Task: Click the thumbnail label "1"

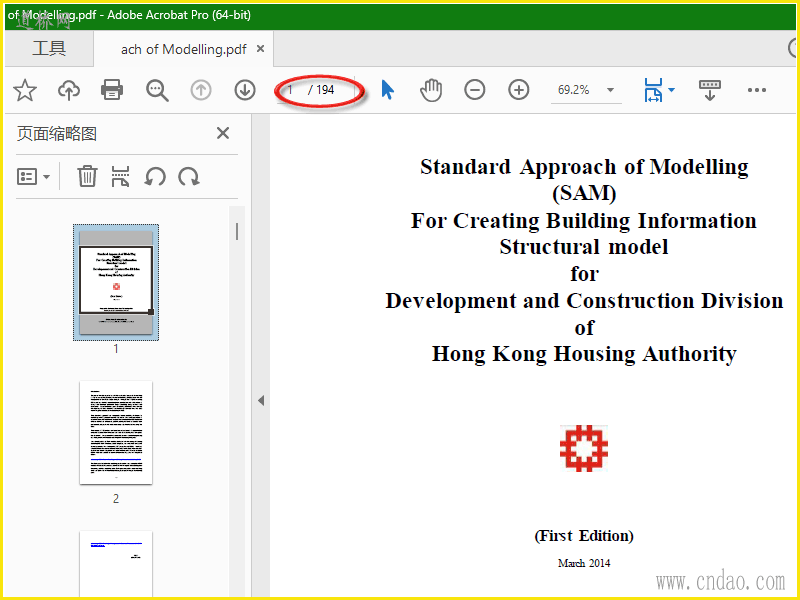Action: coord(116,349)
